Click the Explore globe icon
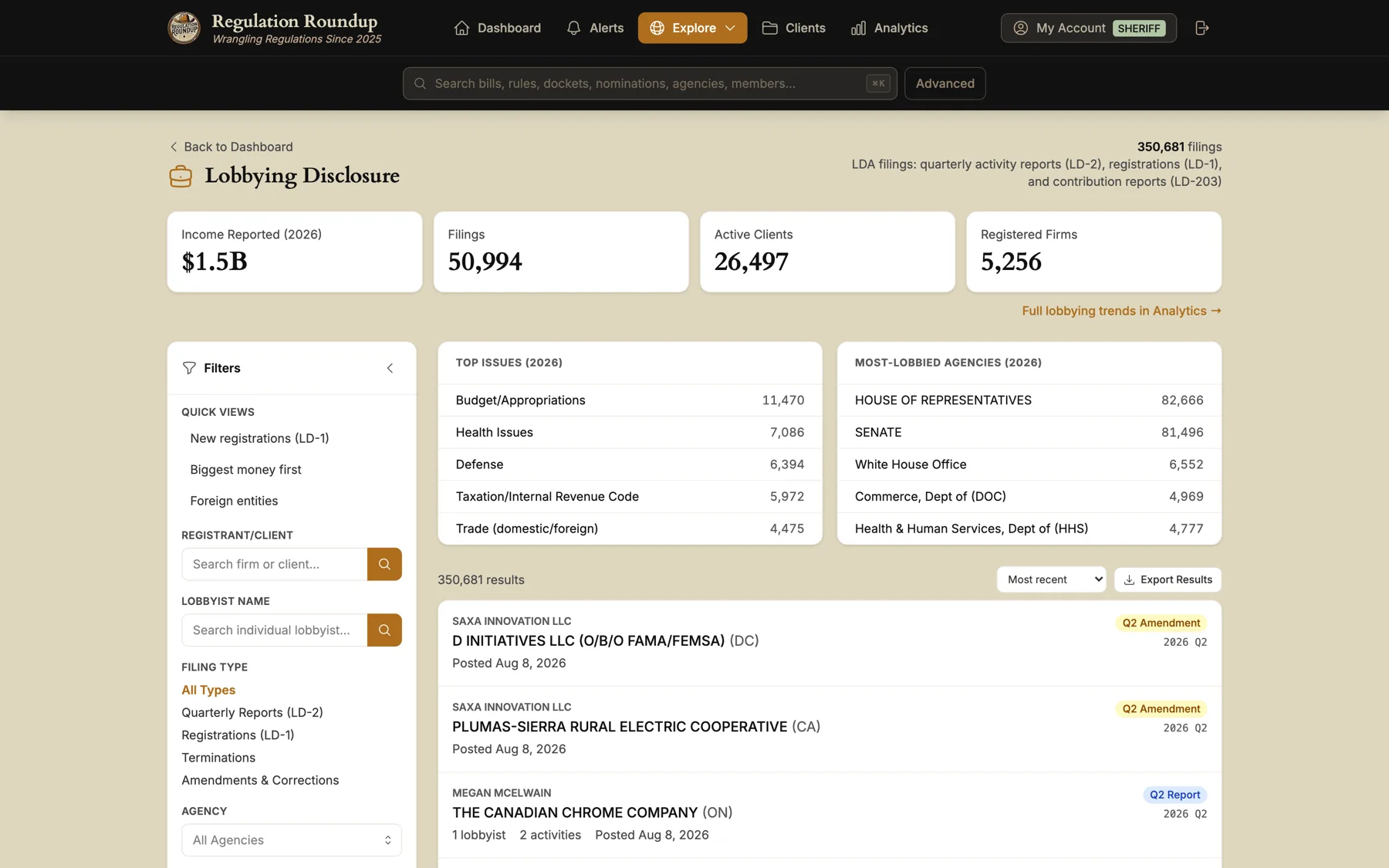 tap(657, 28)
